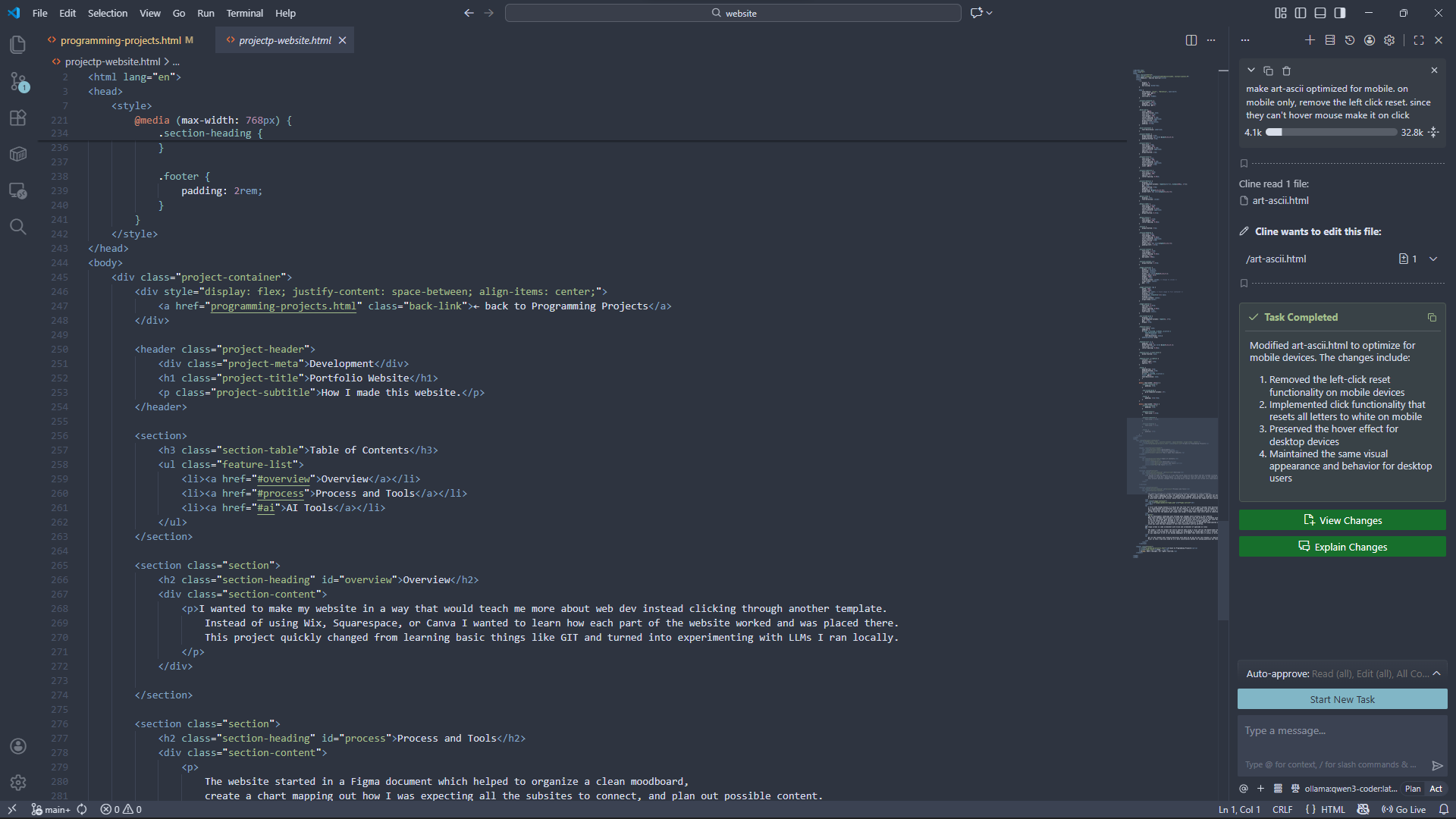Launch server with Go Live

(1403, 809)
